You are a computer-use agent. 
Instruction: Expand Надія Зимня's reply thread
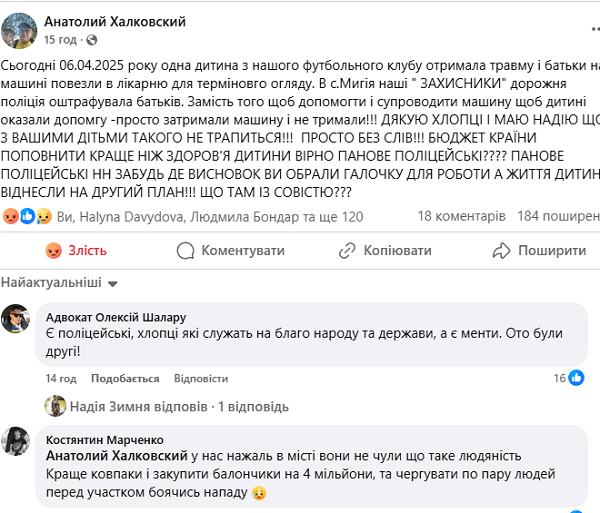point(179,407)
